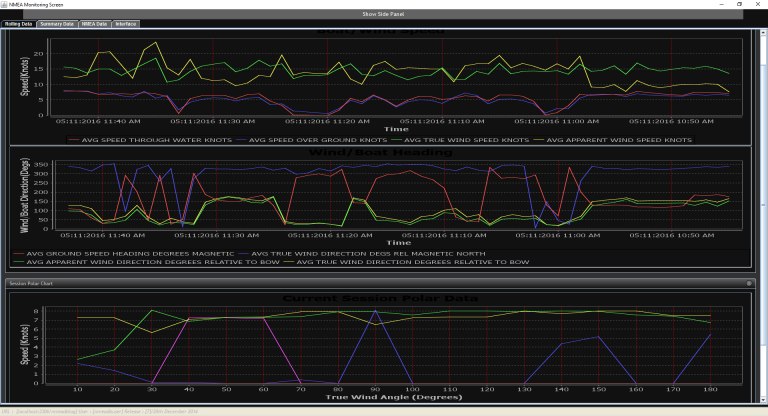This screenshot has height=416, width=768.
Task: Click the AVG SPEED THROUGH WATER KNOTS legend entry
Action: (x=150, y=140)
